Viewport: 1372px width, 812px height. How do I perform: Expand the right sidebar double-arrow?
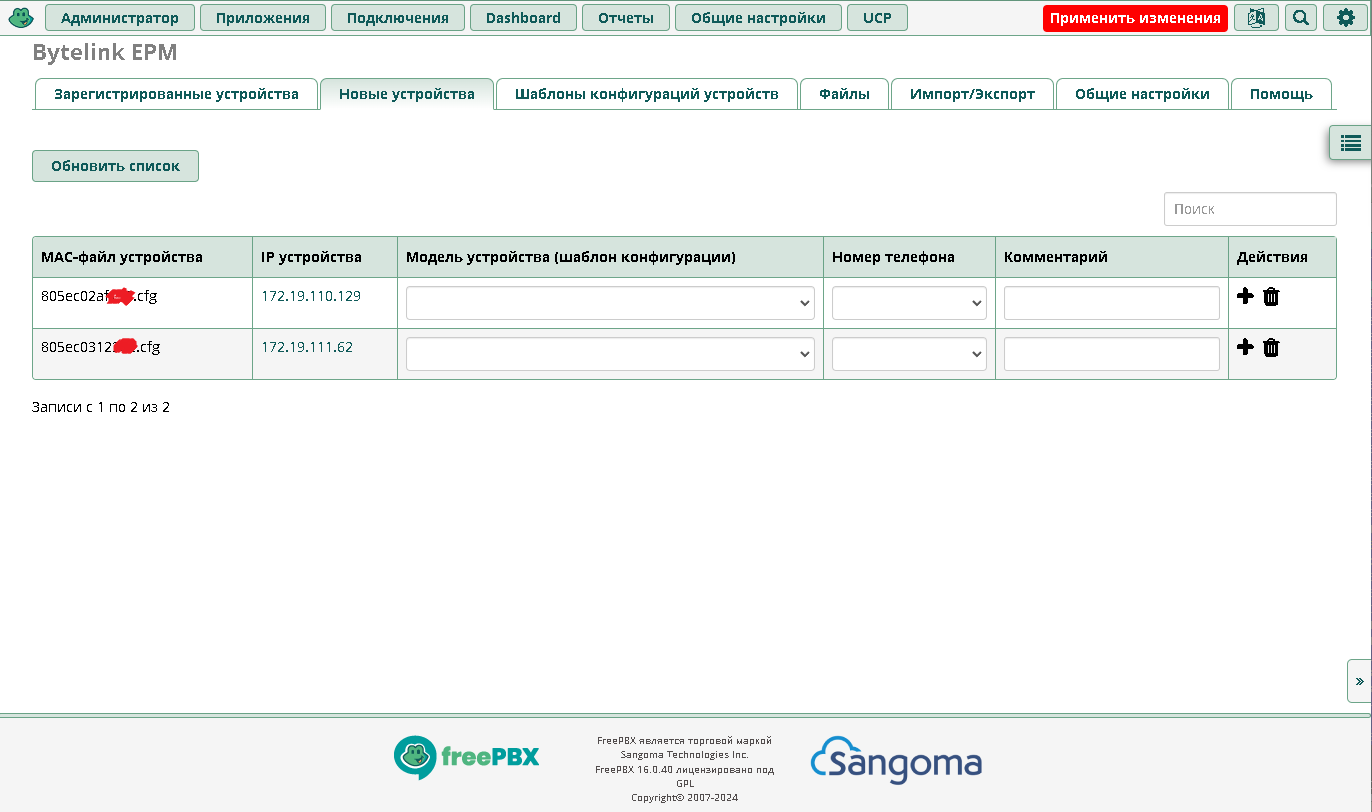tap(1359, 681)
